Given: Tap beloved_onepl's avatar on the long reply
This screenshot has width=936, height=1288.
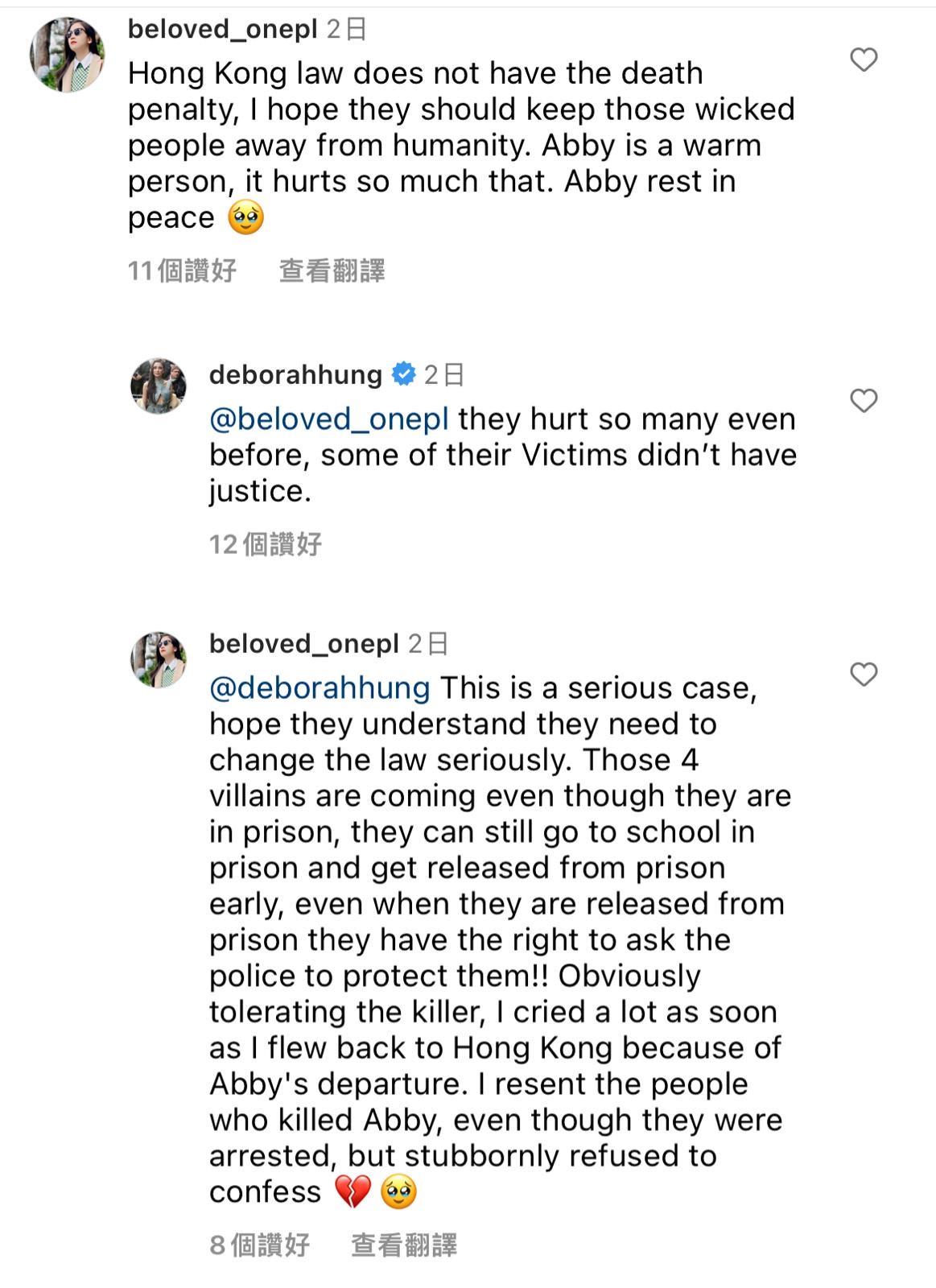Looking at the screenshot, I should click(159, 660).
